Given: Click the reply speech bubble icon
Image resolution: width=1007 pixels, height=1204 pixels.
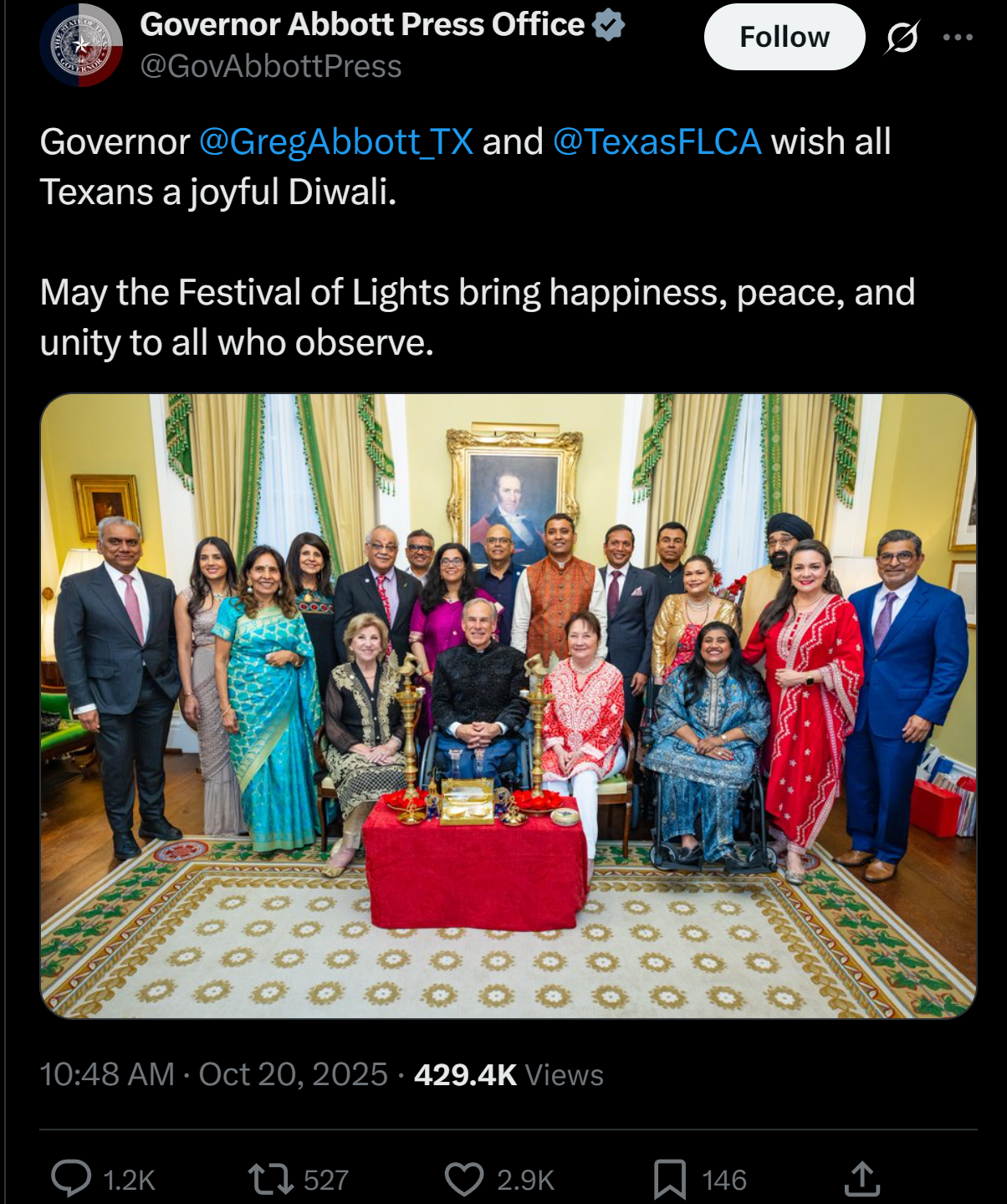Looking at the screenshot, I should click(x=71, y=1179).
